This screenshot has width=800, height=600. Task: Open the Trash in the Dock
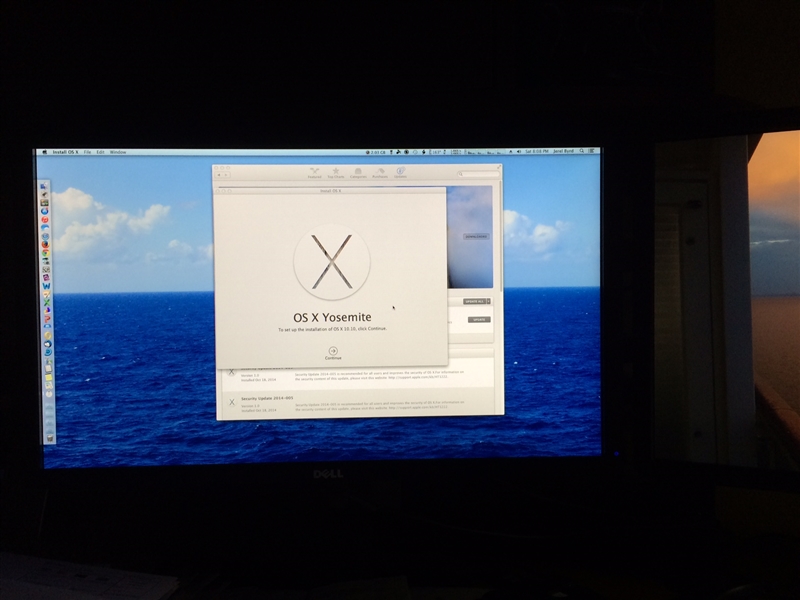[50, 438]
